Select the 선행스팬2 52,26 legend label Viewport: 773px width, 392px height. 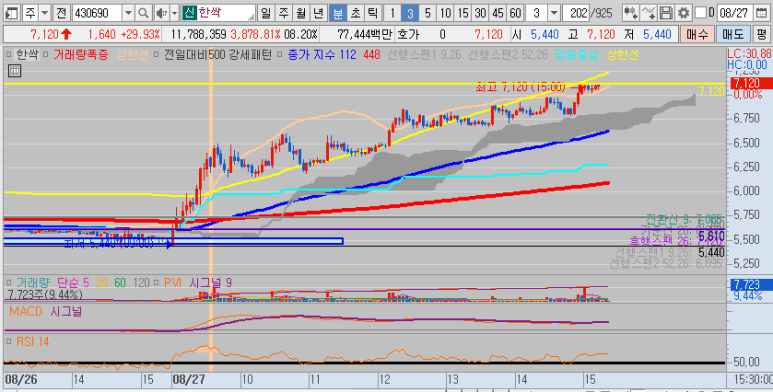[x=508, y=55]
